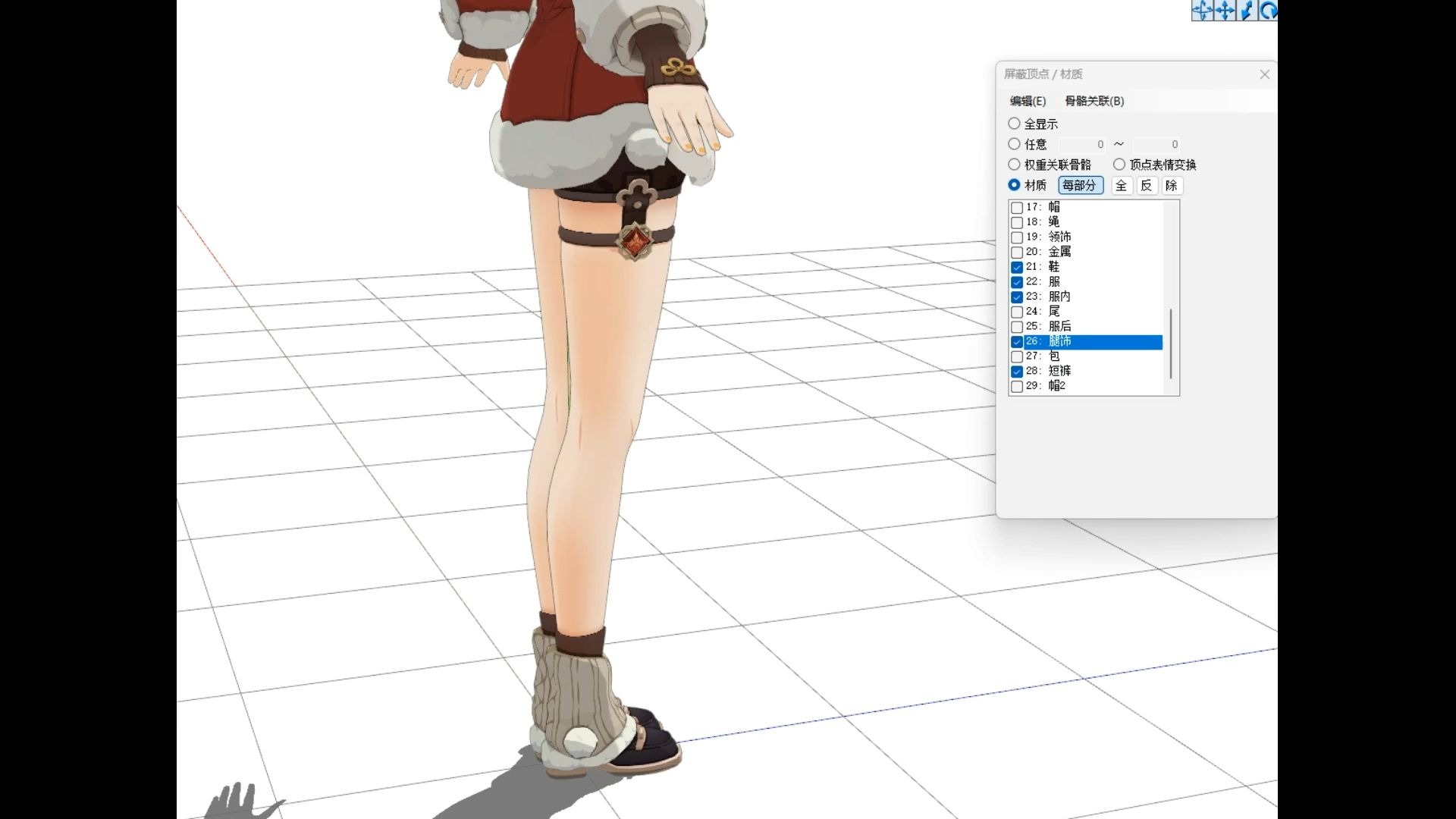Check material 20: 金属 checkbox
The height and width of the screenshot is (819, 1456).
tap(1017, 252)
